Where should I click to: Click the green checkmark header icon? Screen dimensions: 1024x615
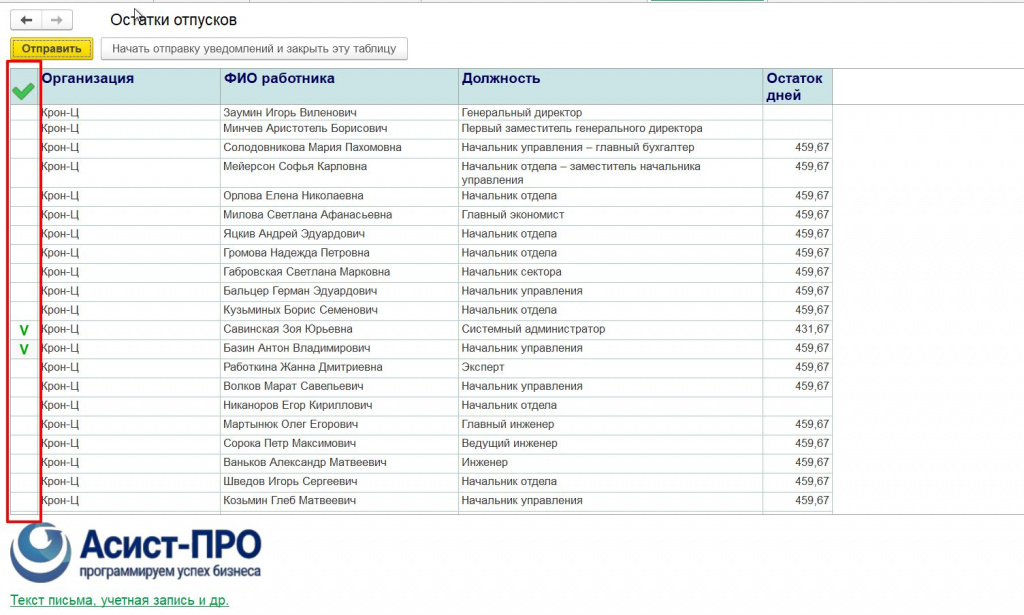coord(24,91)
